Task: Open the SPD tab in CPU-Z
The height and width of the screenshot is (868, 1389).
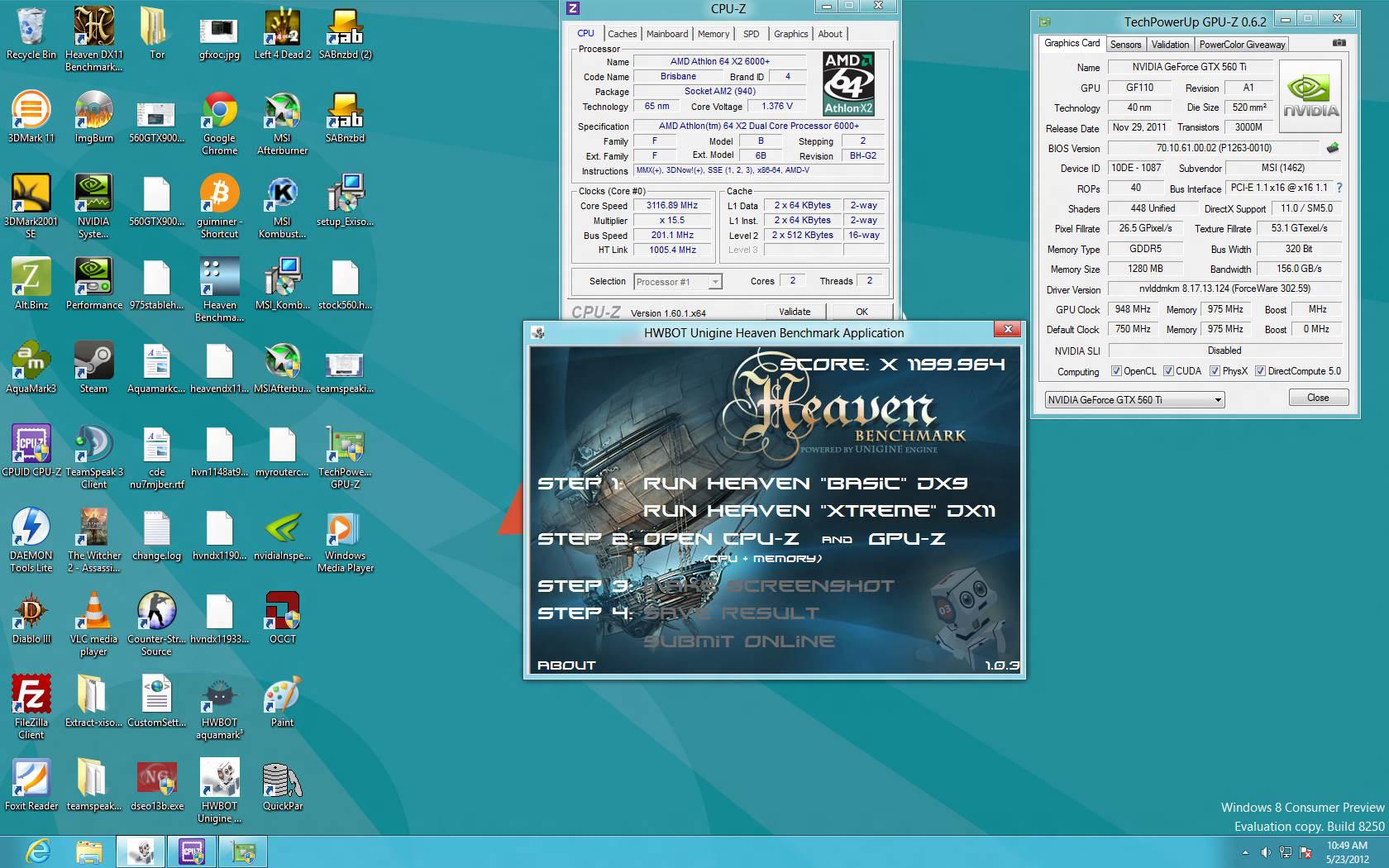Action: coord(751,34)
